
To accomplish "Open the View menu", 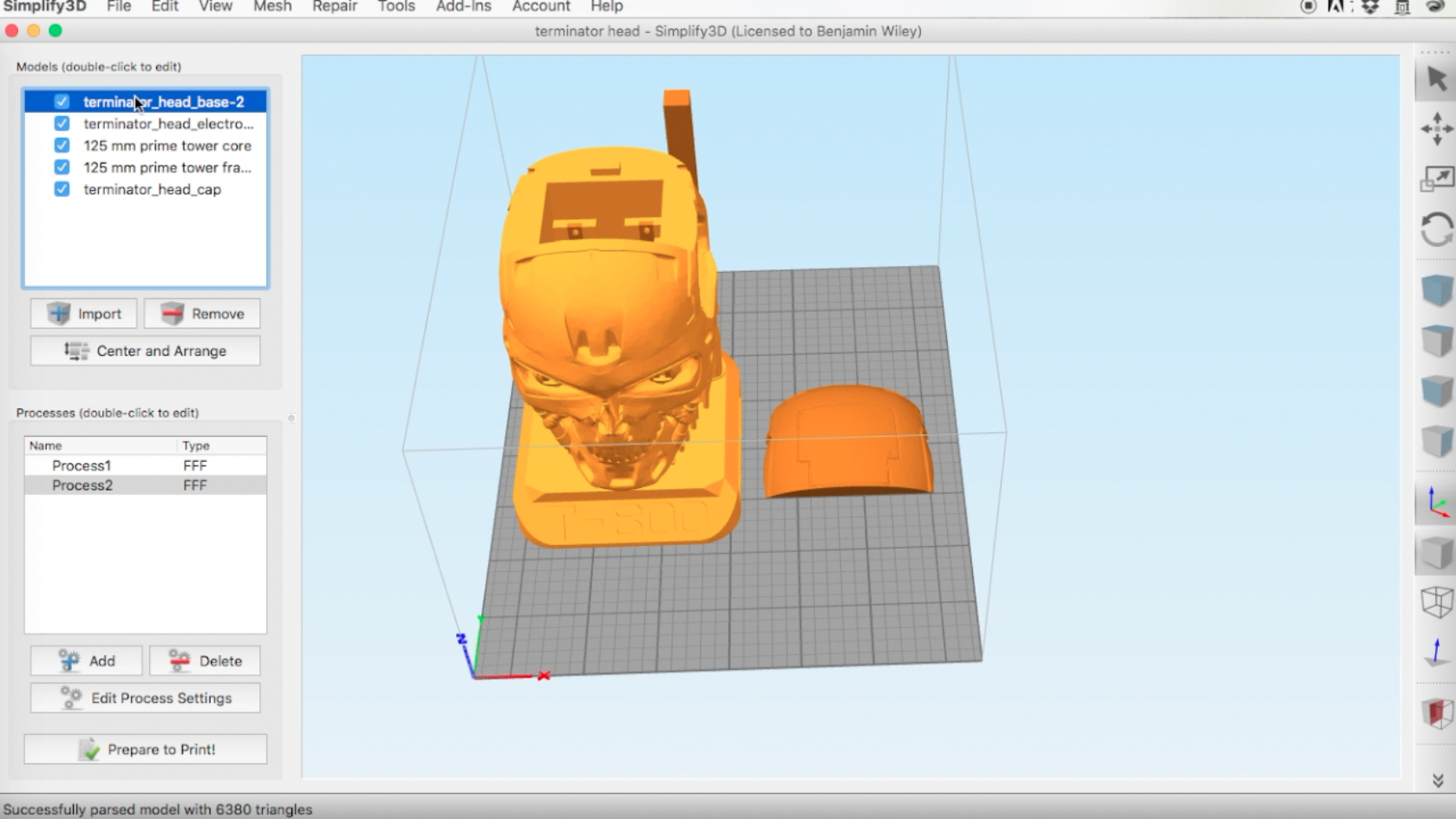I will click(x=215, y=7).
